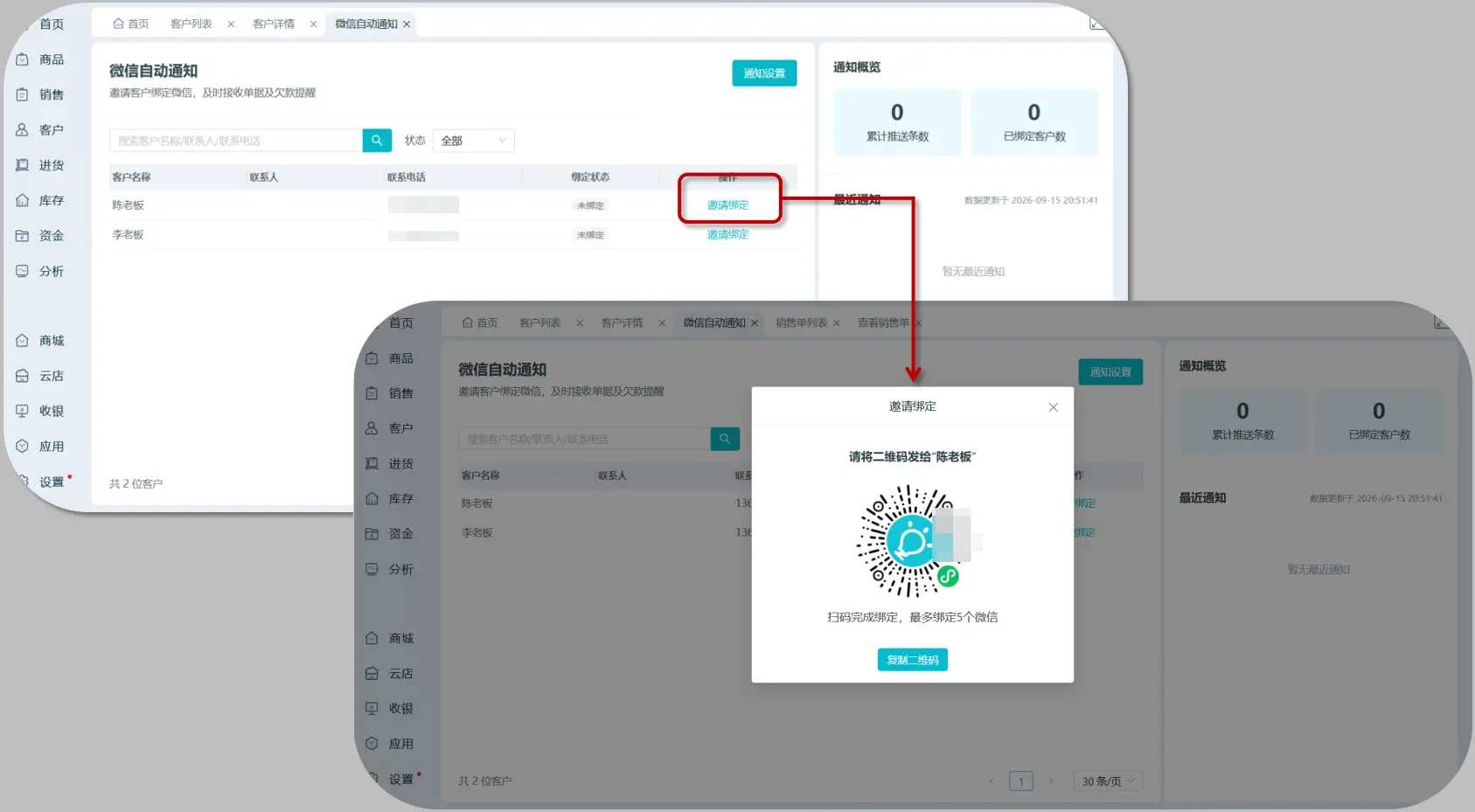The image size is (1475, 812).
Task: Switch to the 客户列表 tab in the lower window
Action: pos(540,323)
